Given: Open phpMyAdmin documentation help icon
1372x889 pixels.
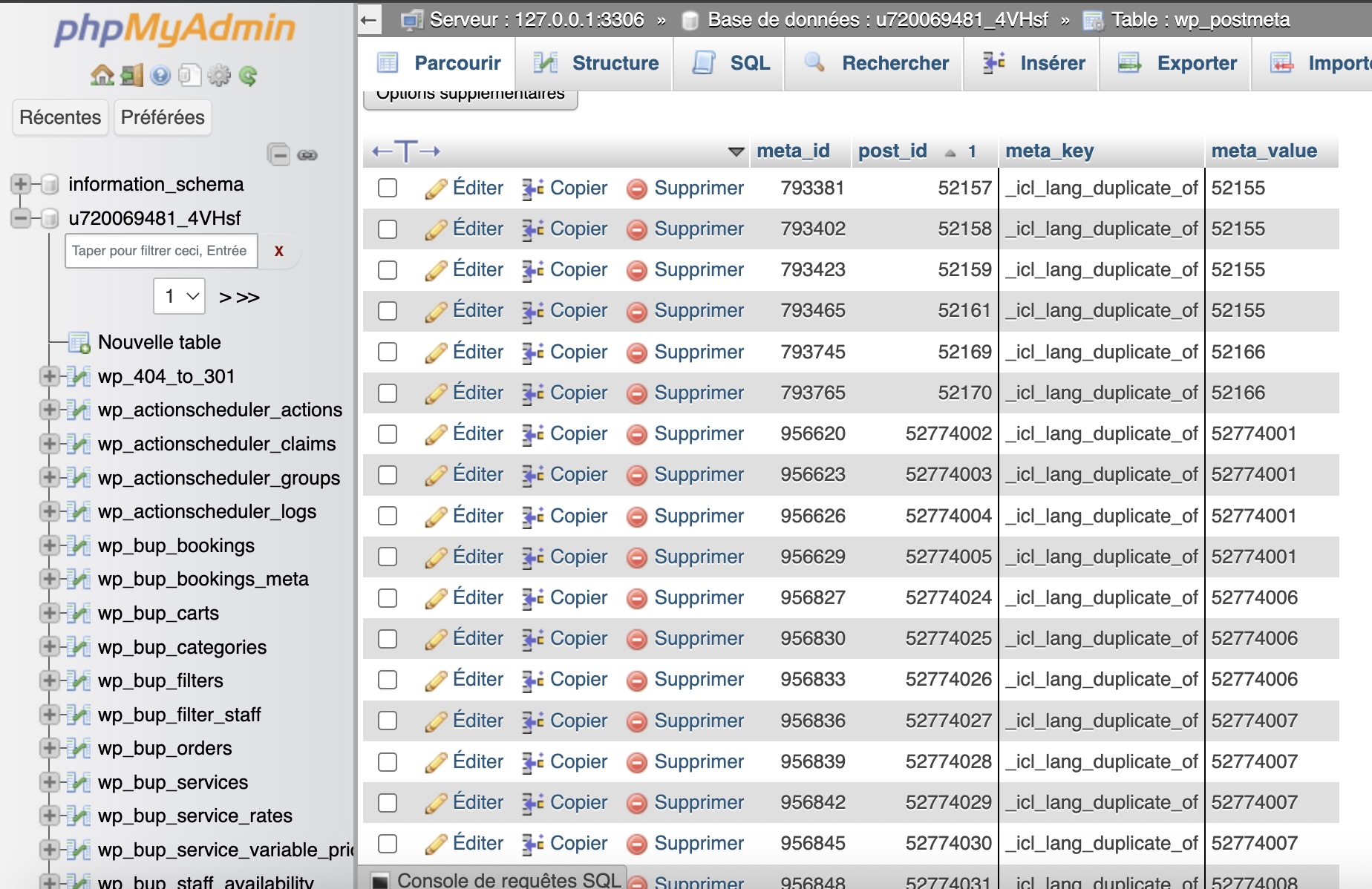Looking at the screenshot, I should [x=160, y=75].
